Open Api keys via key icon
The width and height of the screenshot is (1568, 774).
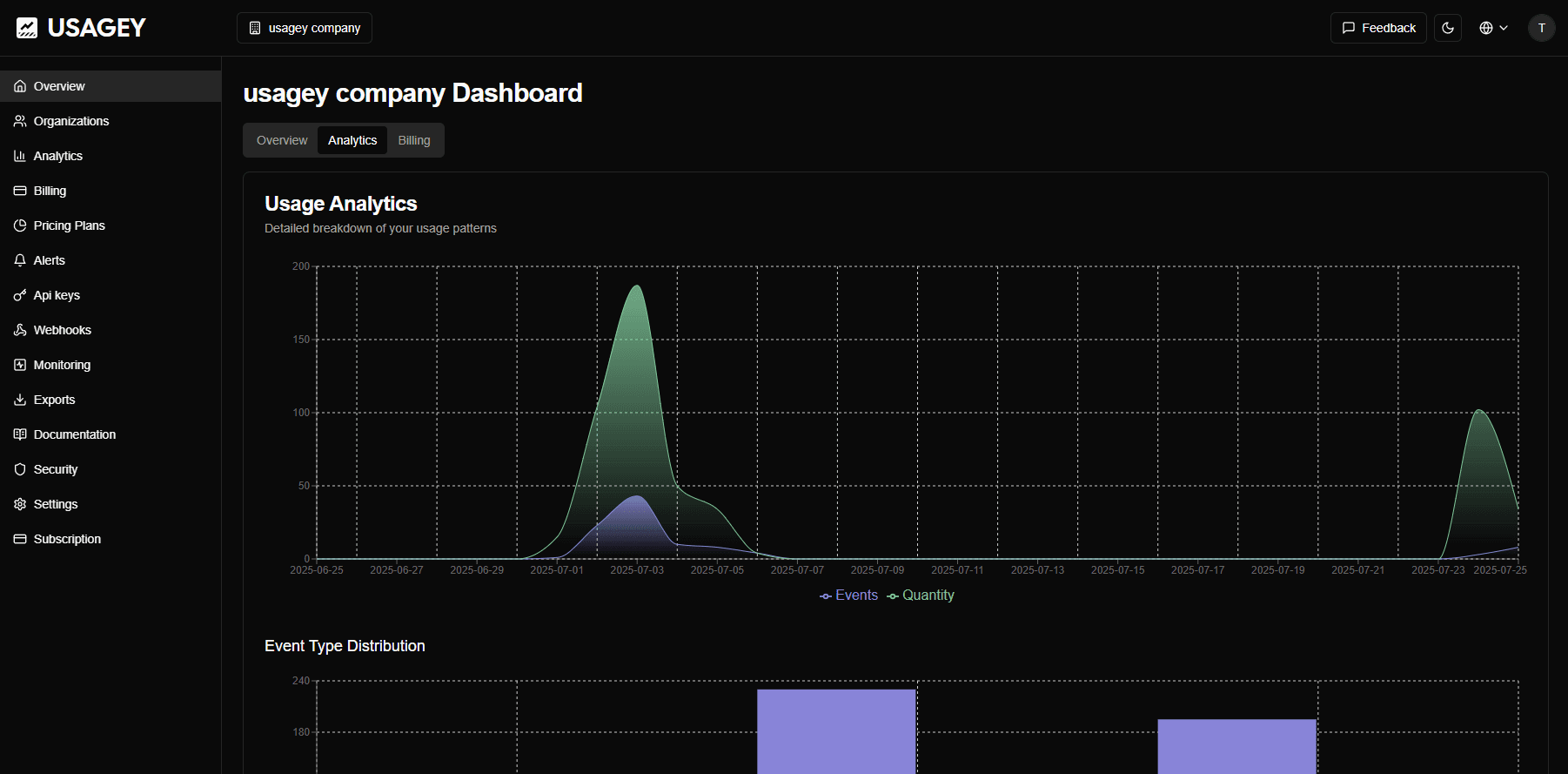coord(20,295)
